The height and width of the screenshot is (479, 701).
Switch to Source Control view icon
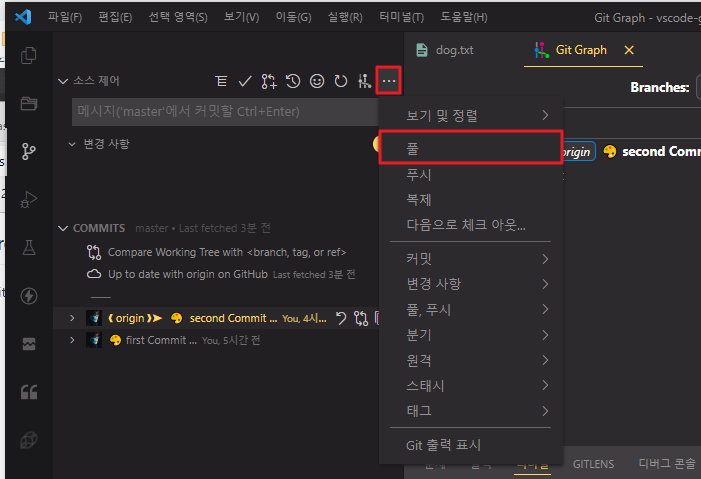29,152
